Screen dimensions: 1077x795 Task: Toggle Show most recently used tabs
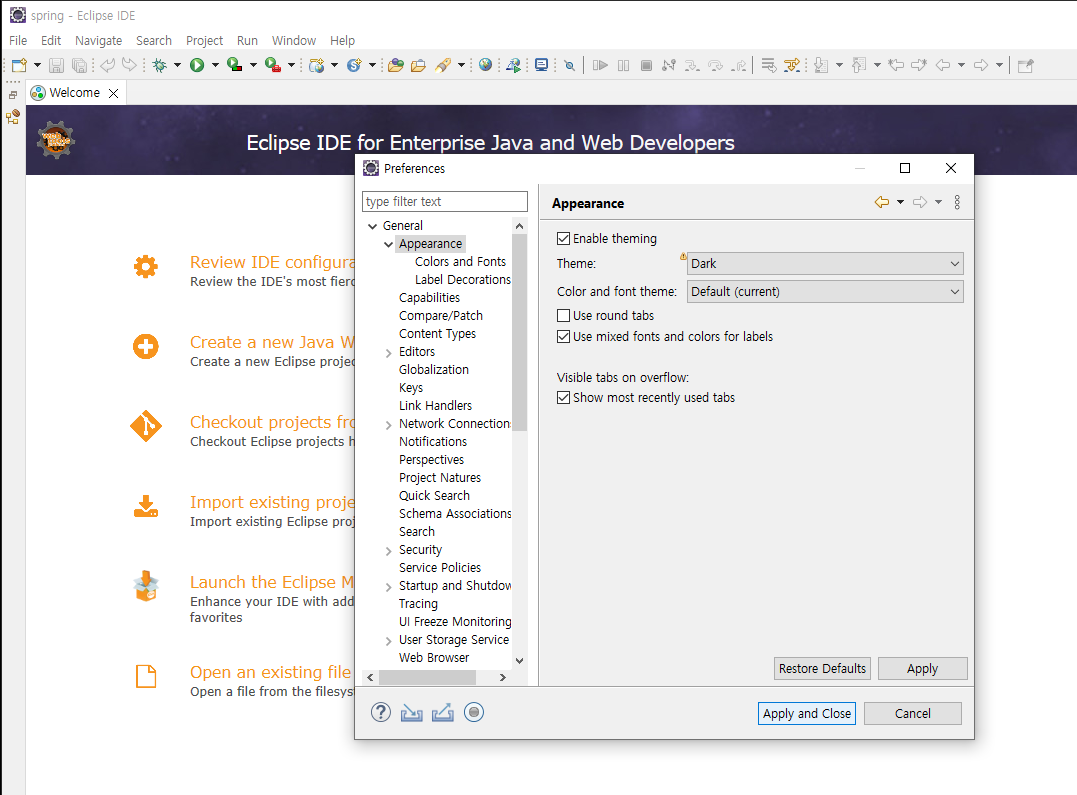(563, 398)
